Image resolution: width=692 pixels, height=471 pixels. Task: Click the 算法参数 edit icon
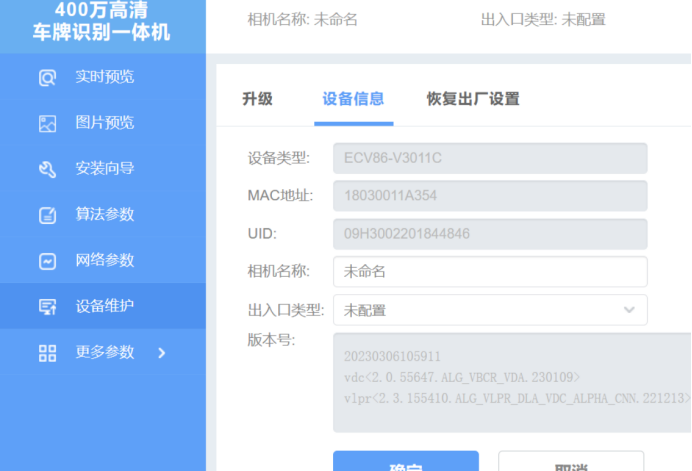[47, 215]
